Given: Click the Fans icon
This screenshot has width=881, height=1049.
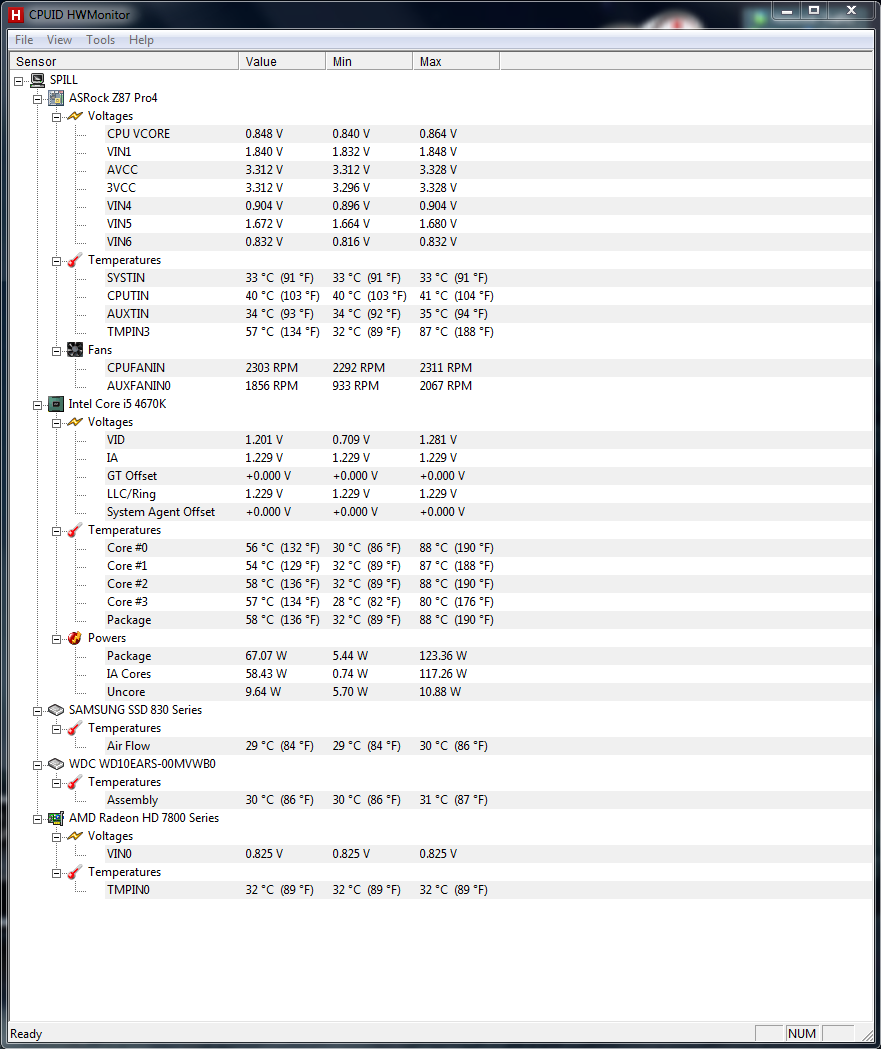Looking at the screenshot, I should pos(75,350).
